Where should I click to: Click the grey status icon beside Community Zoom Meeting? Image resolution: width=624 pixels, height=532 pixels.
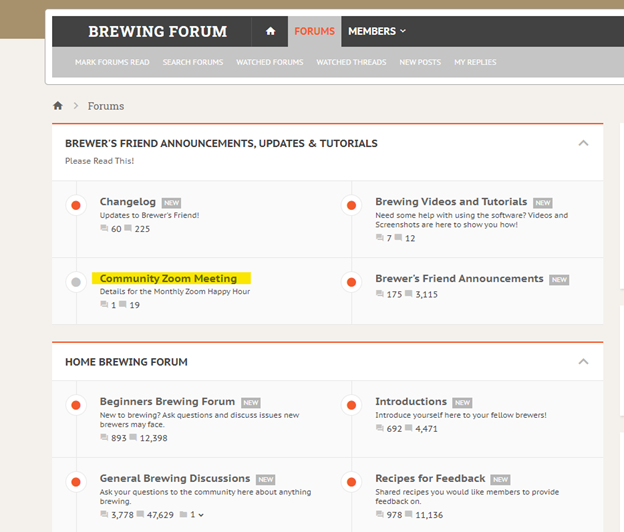point(75,283)
